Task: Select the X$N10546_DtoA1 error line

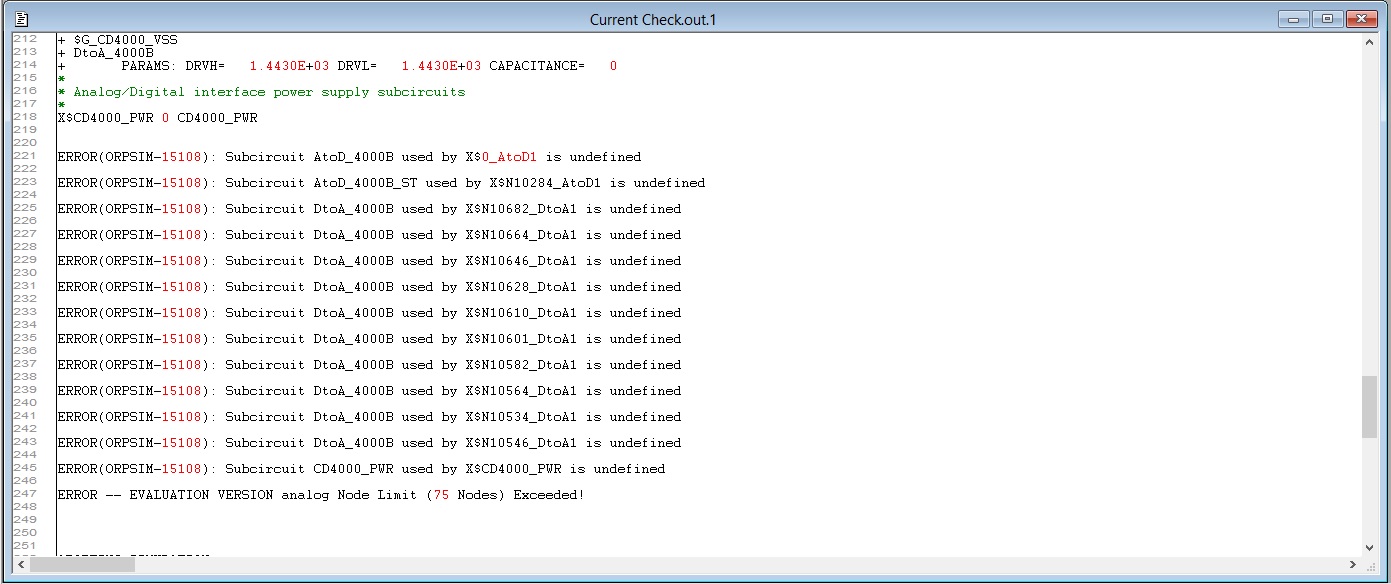Action: click(369, 443)
